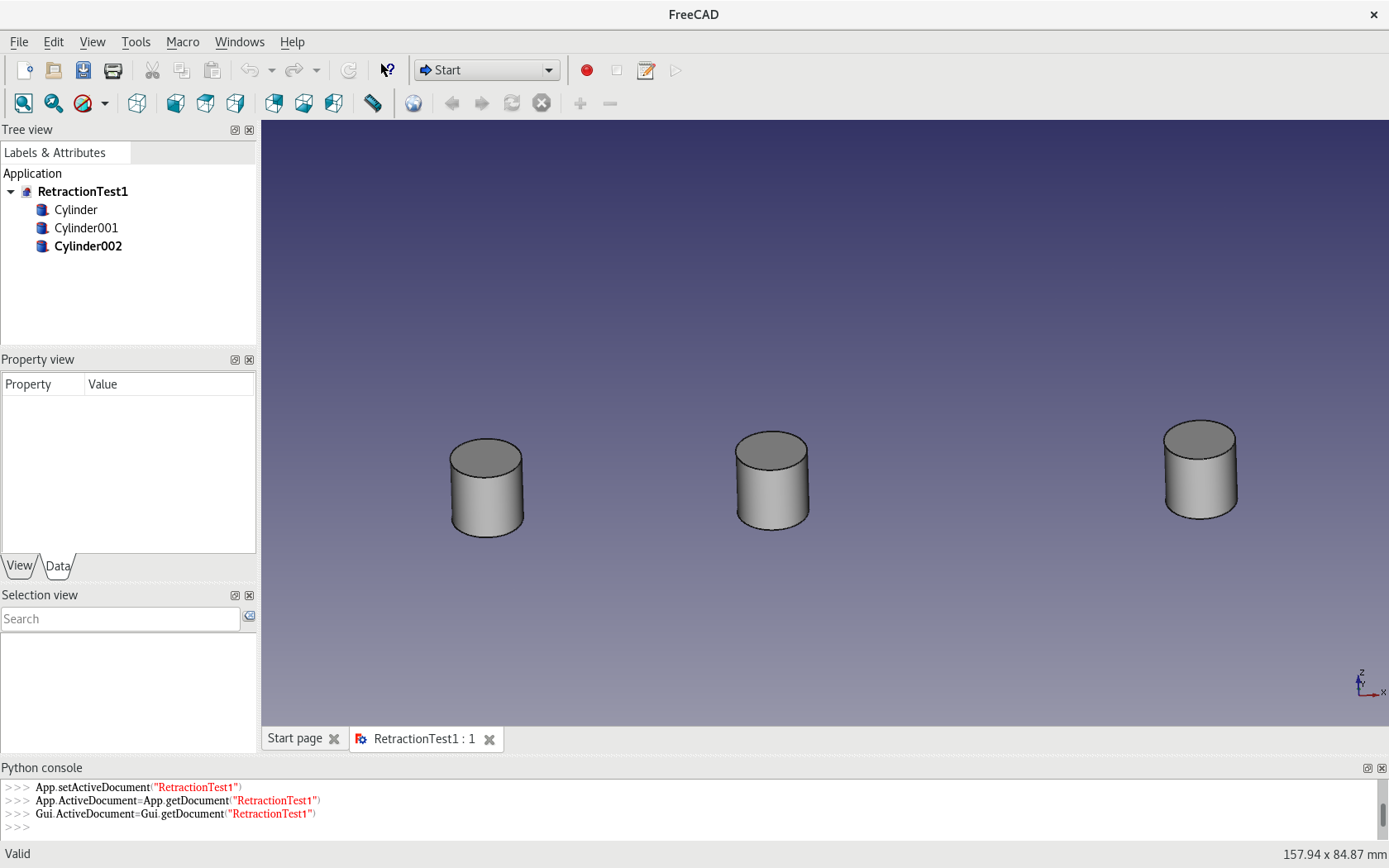Click the Fit Selection view icon
The width and height of the screenshot is (1389, 868).
point(53,103)
